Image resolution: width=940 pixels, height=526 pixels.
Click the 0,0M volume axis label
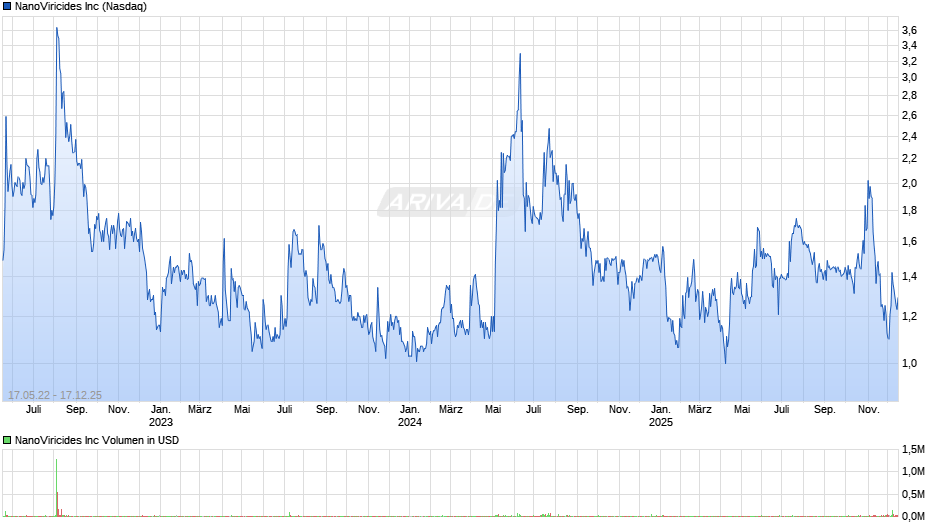pyautogui.click(x=914, y=516)
